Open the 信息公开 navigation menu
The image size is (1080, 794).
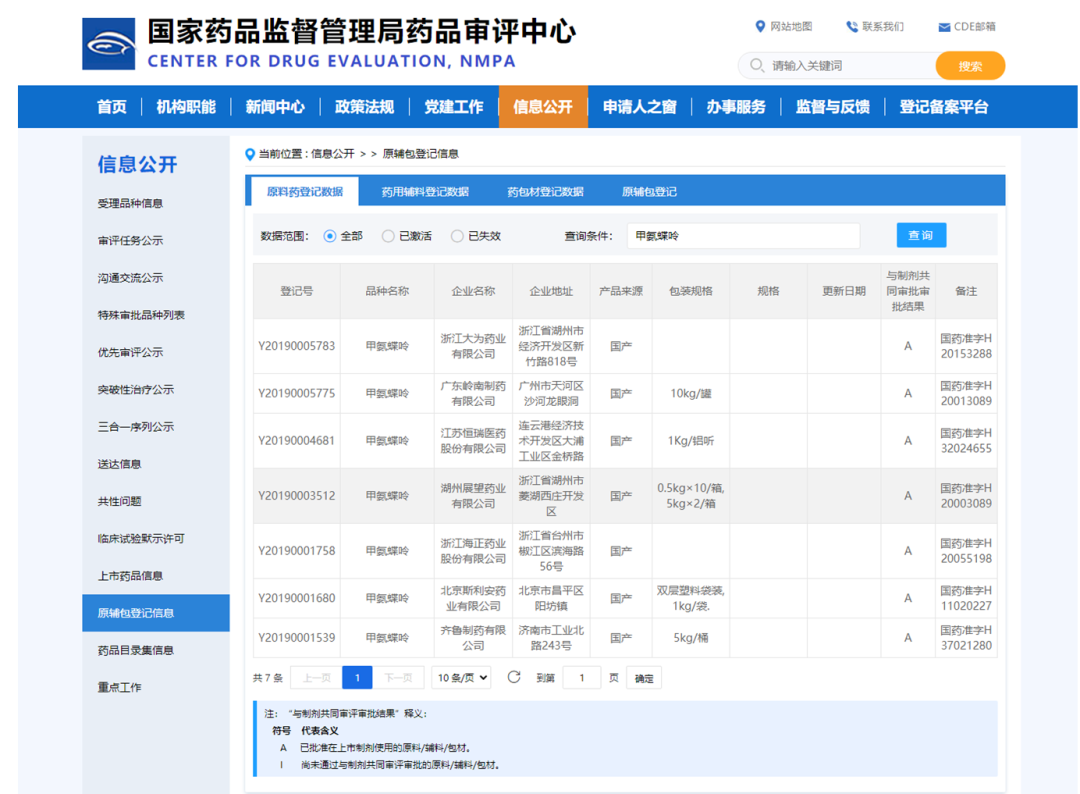coord(543,107)
